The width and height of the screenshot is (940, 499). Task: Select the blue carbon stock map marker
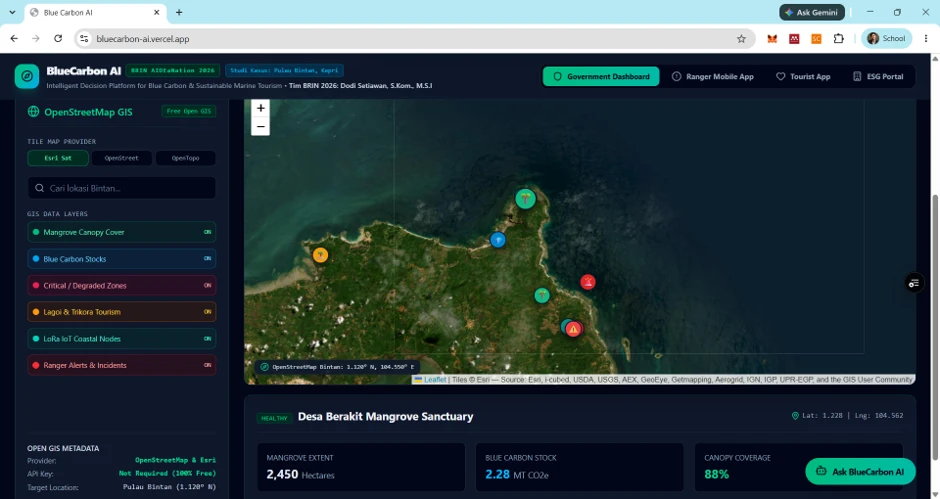click(498, 240)
